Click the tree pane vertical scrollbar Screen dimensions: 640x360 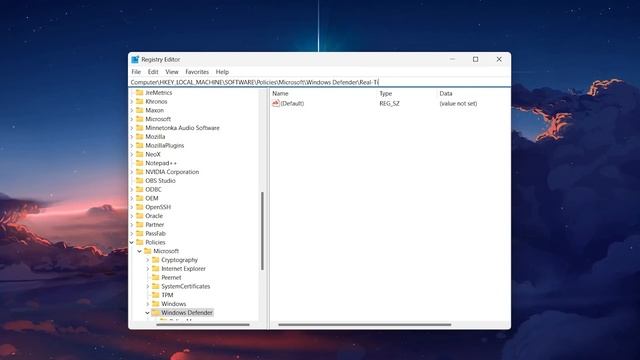pyautogui.click(x=262, y=231)
